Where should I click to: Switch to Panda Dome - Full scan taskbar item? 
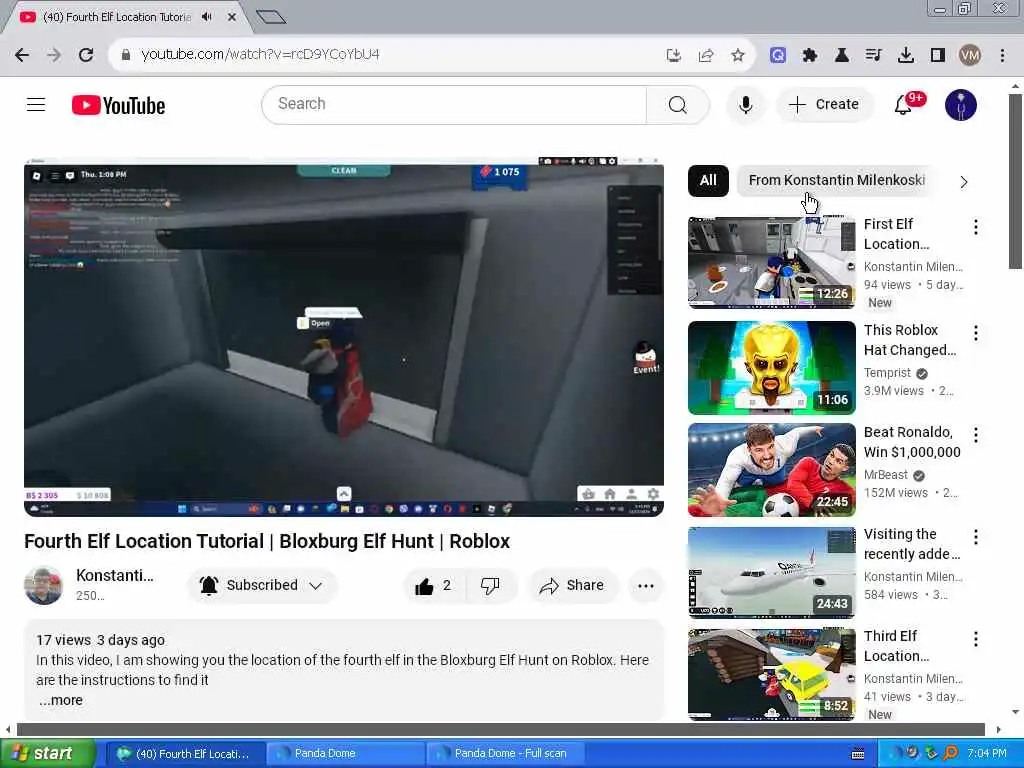506,754
